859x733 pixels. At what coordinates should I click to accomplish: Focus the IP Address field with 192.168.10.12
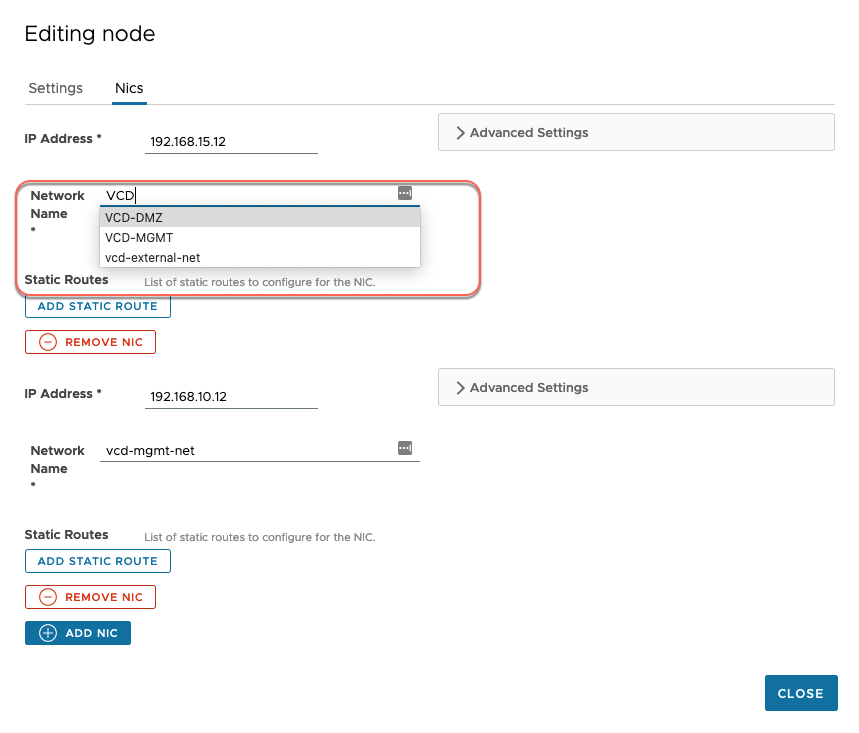231,397
